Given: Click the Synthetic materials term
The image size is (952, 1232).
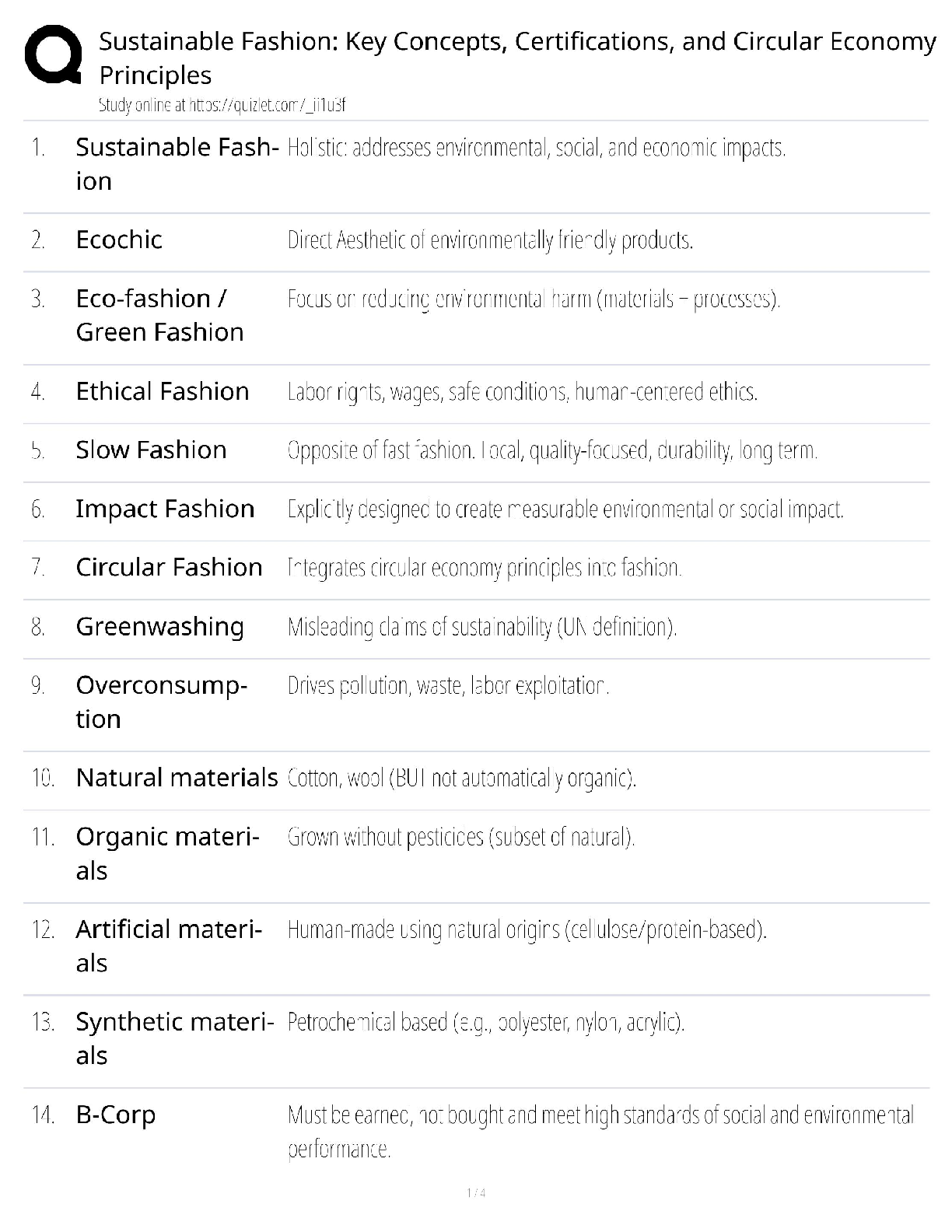Looking at the screenshot, I should 174,1038.
